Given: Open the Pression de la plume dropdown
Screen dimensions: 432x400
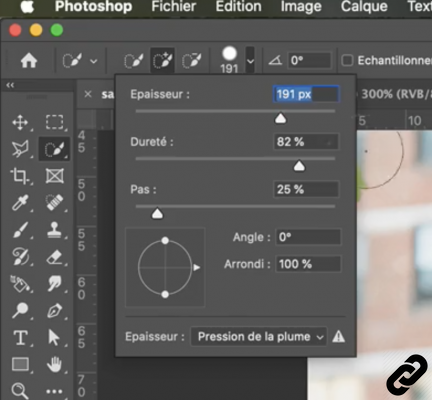Looking at the screenshot, I should [259, 337].
